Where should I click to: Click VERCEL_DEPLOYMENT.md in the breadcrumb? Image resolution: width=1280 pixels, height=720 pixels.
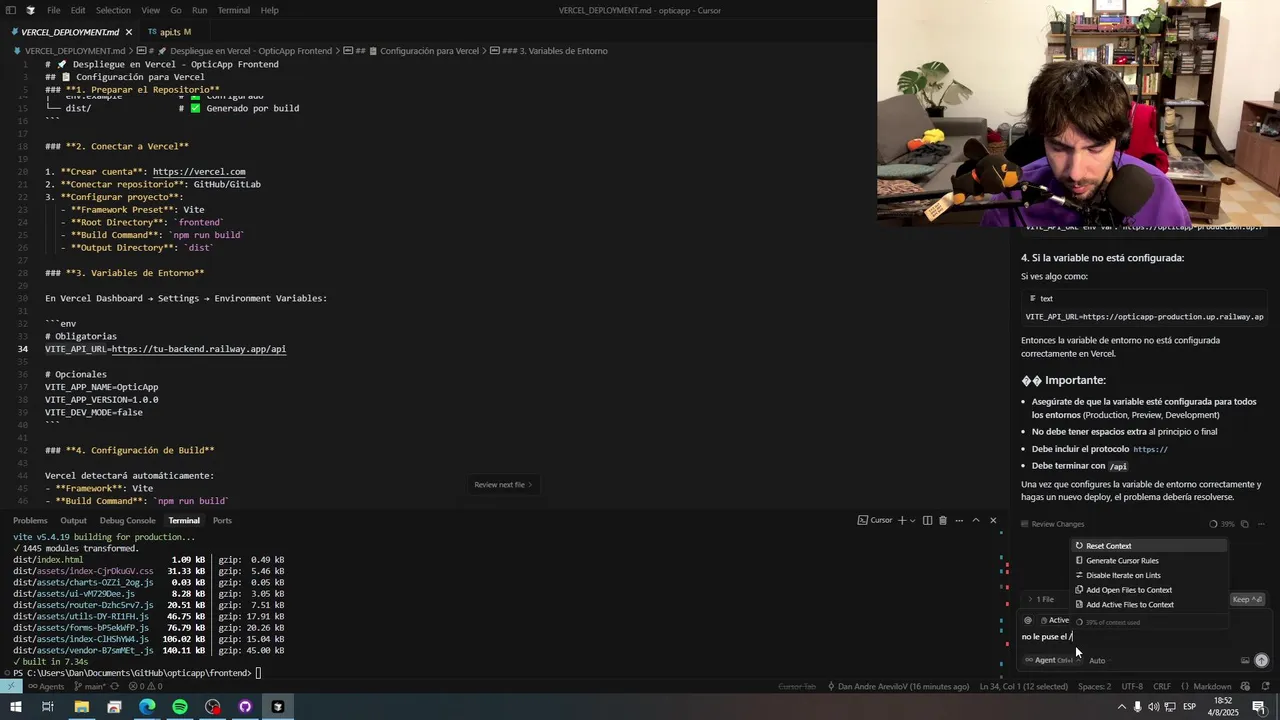point(75,51)
